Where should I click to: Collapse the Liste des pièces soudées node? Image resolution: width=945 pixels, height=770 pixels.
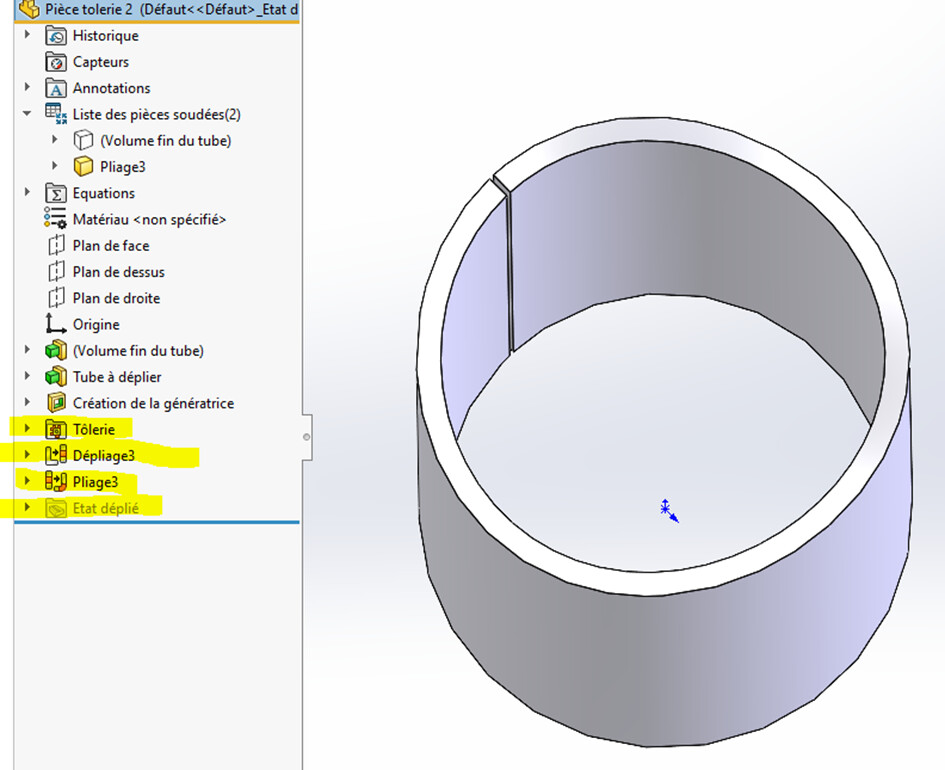coord(27,113)
